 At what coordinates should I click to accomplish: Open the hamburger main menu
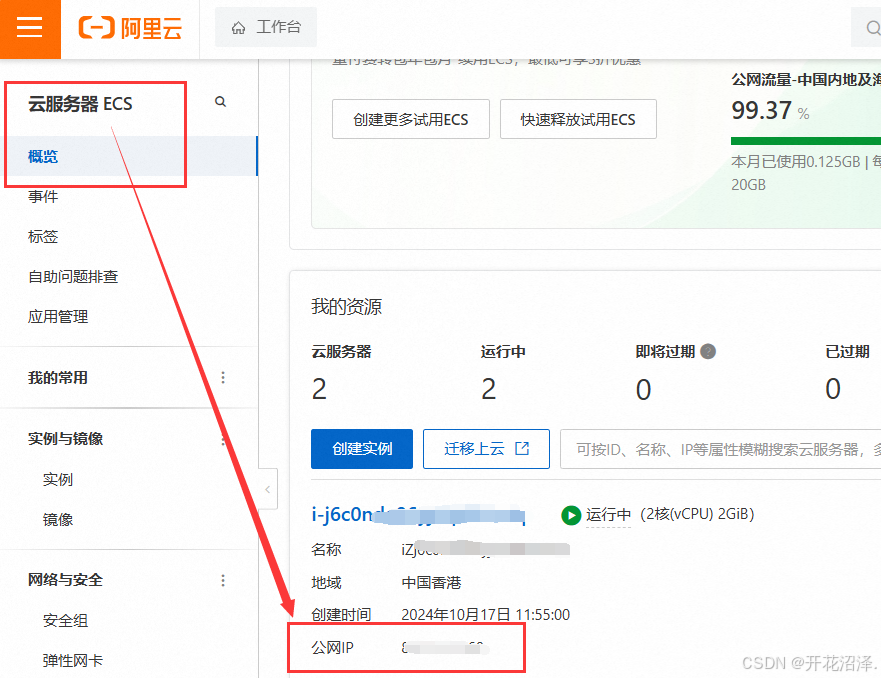[30, 27]
